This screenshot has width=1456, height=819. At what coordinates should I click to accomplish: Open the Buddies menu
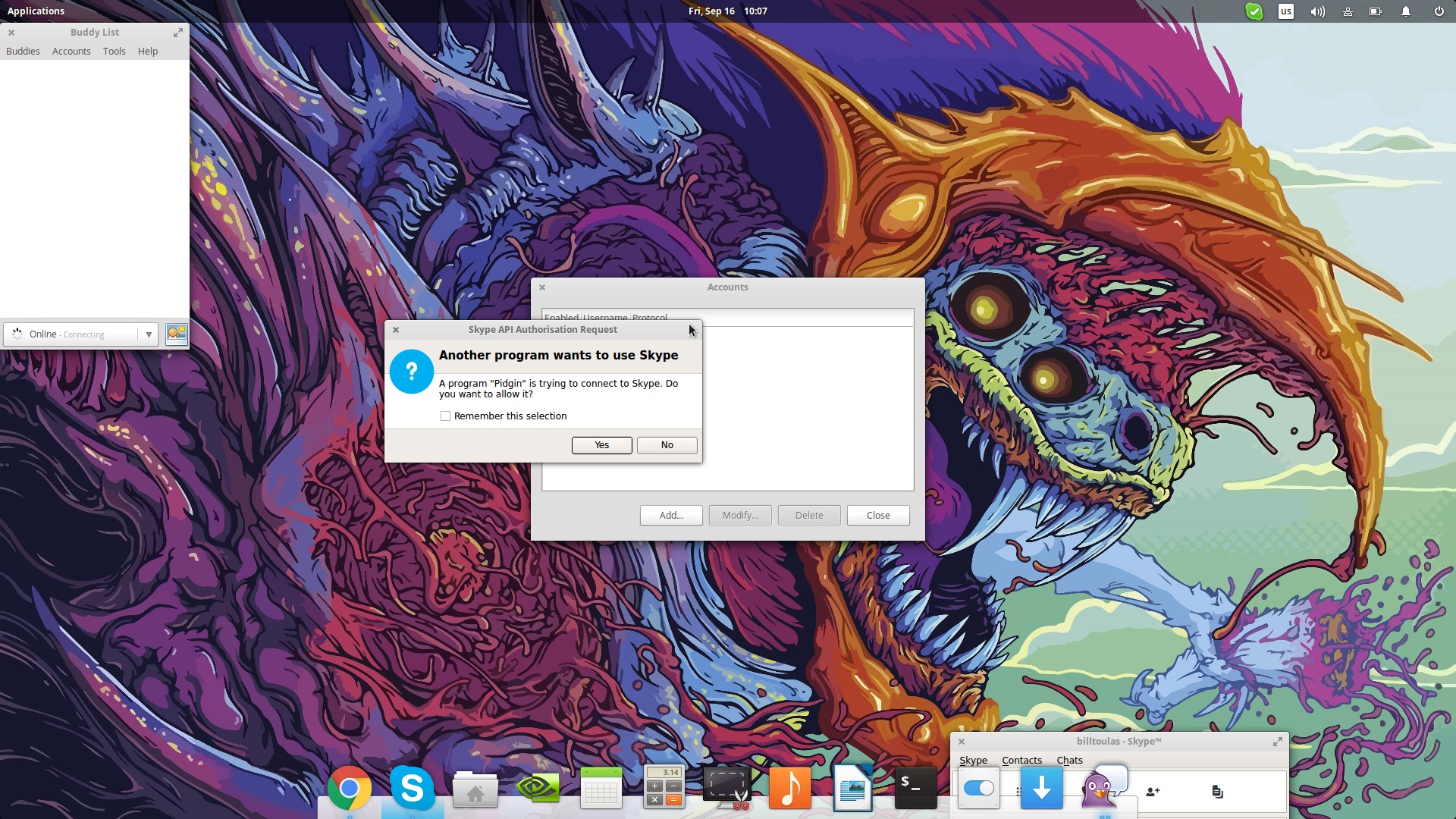point(23,51)
